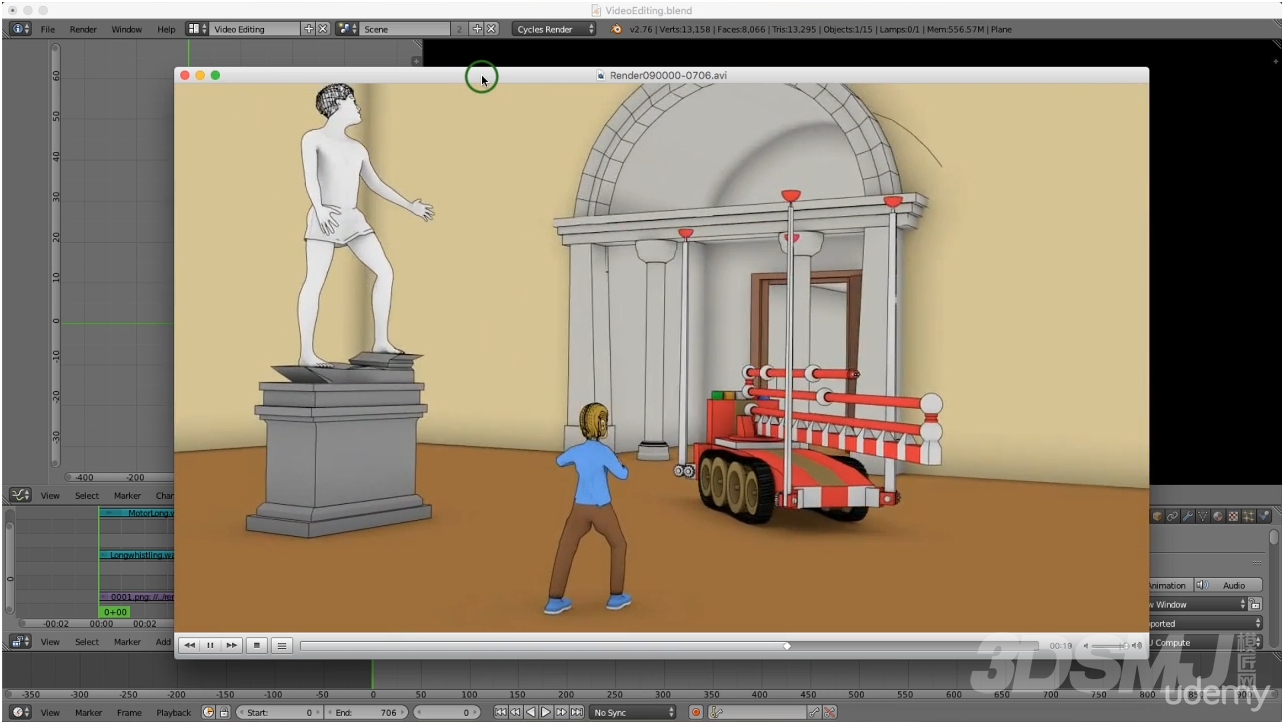Delete the Video Editing screen layout
Viewport: 1284px width, 724px height.
tap(323, 29)
